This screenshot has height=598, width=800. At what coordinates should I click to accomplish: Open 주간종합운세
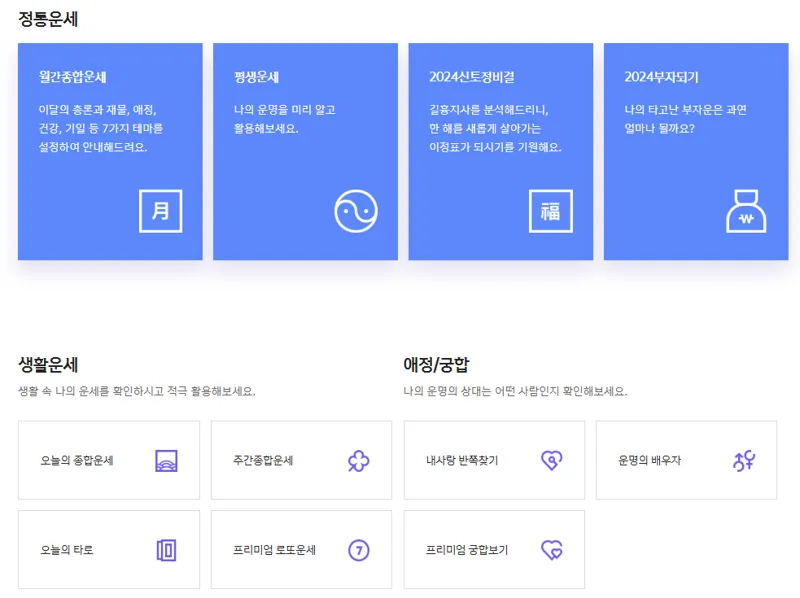pos(300,460)
